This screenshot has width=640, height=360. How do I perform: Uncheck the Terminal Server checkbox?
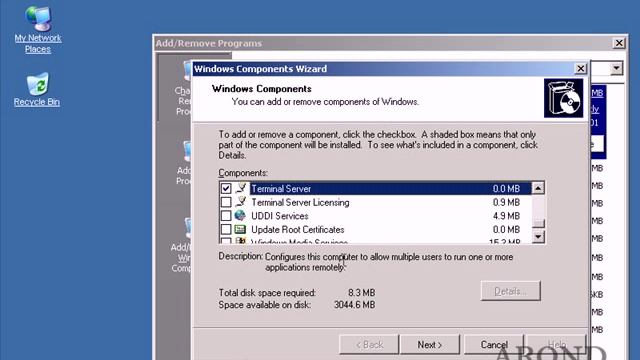[226, 188]
